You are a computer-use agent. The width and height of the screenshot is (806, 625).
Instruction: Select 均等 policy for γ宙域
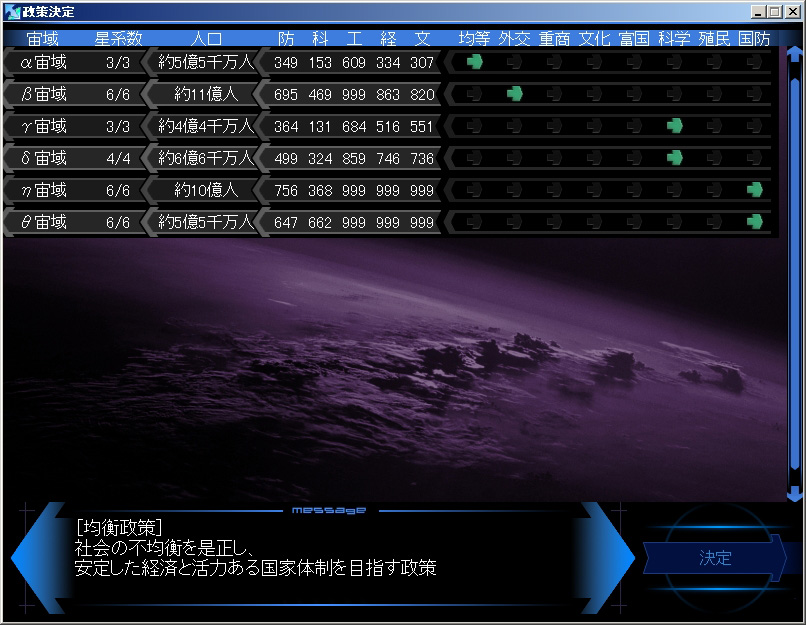point(474,126)
